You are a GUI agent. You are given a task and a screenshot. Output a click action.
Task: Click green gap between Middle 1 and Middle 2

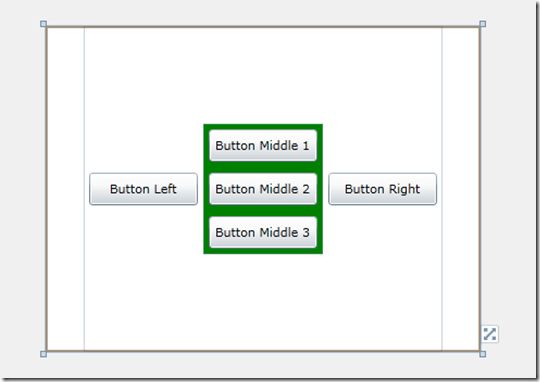pos(263,167)
